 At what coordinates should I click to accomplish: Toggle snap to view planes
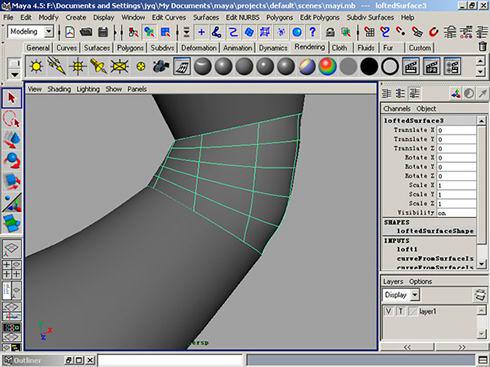coord(417,32)
